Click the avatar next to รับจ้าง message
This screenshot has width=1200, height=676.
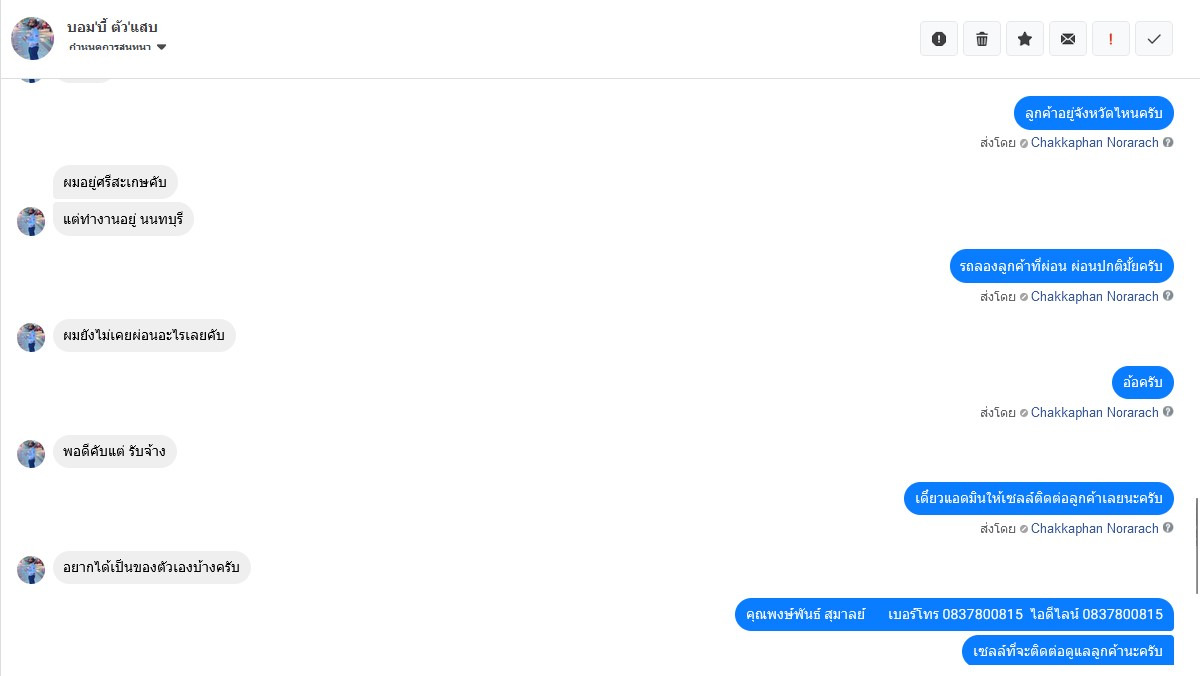click(x=31, y=454)
